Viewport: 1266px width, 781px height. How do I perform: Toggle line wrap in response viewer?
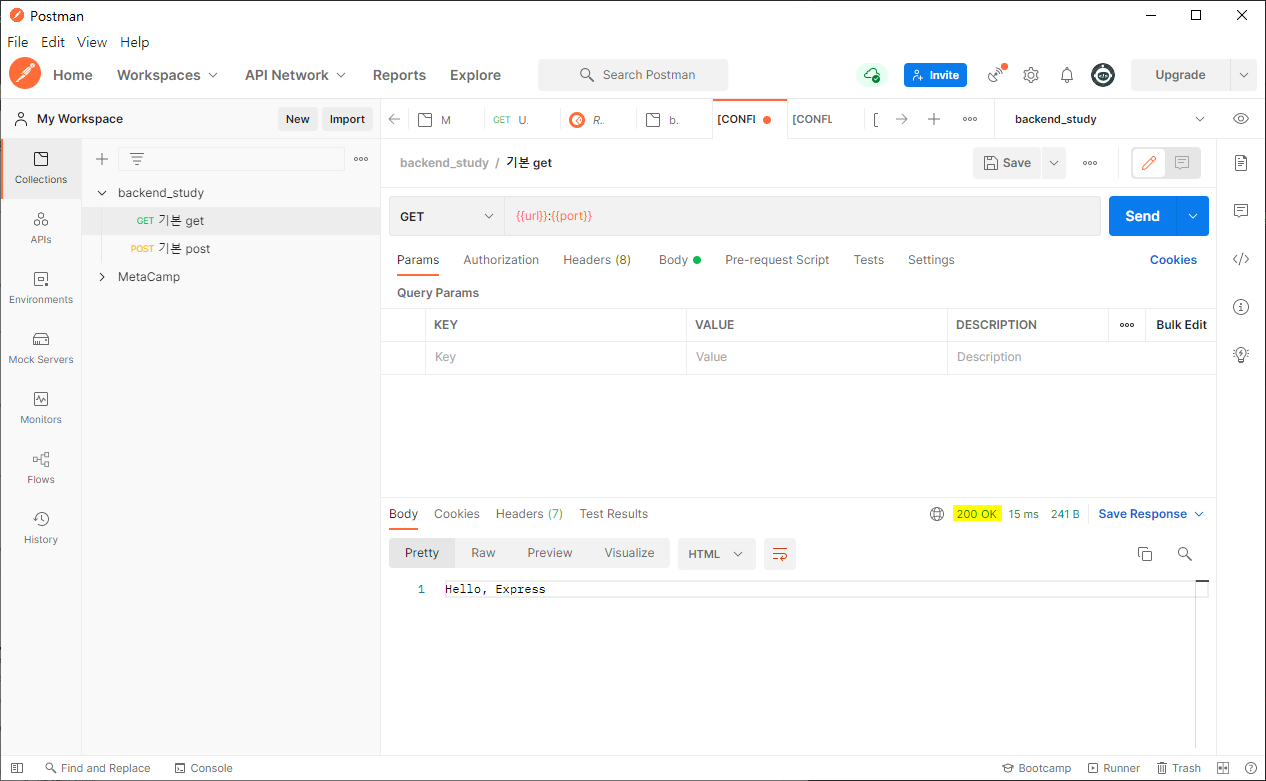click(780, 554)
